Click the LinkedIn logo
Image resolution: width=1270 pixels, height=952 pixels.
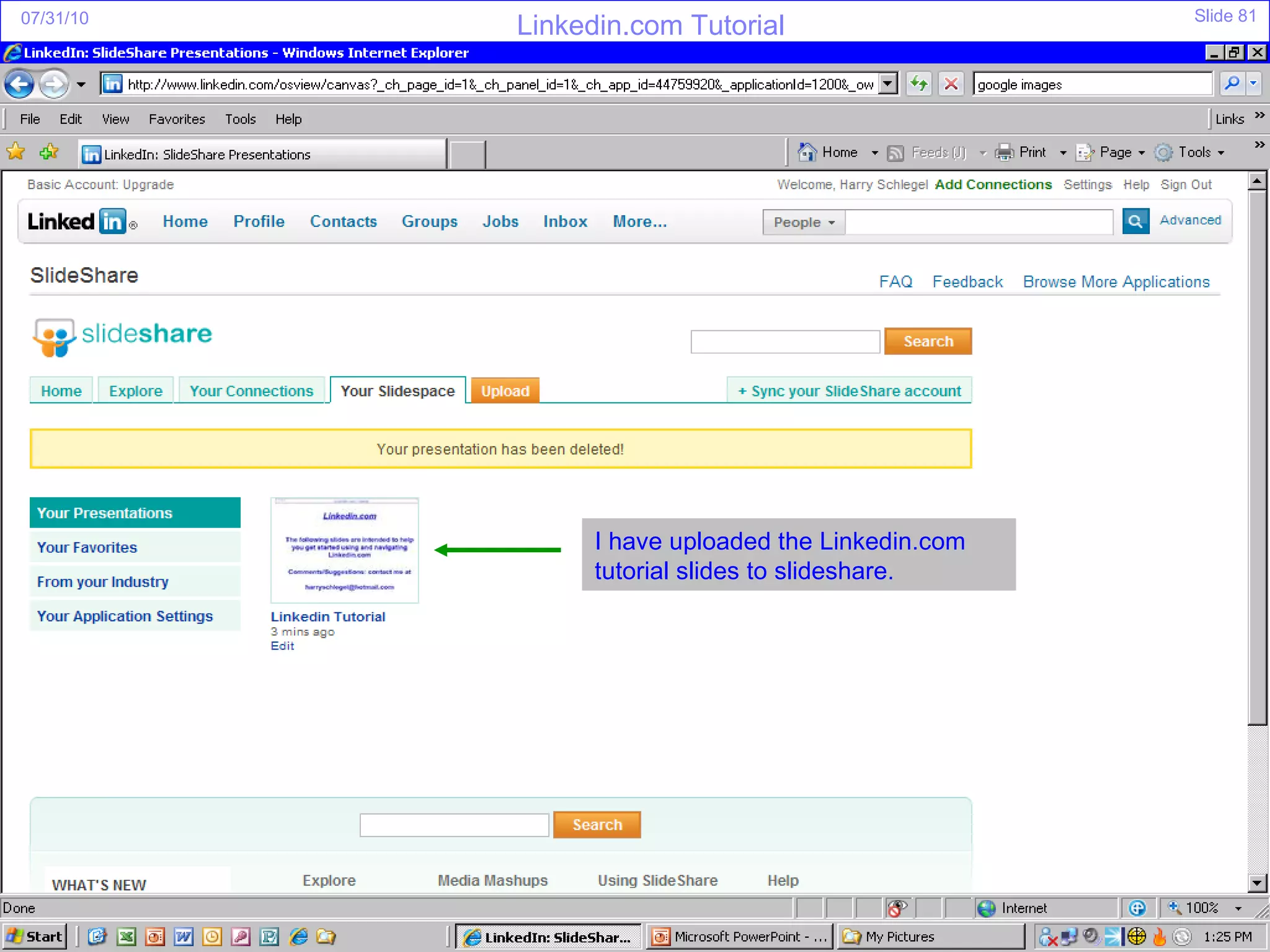(82, 221)
